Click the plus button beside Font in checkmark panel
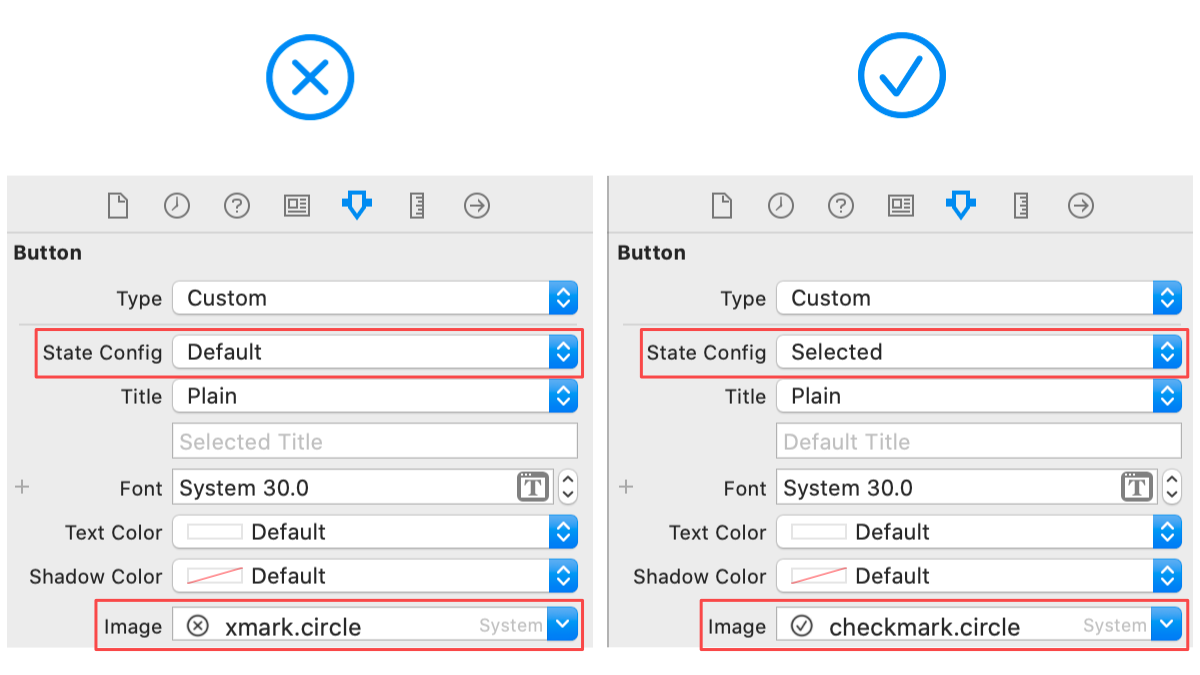 (627, 487)
